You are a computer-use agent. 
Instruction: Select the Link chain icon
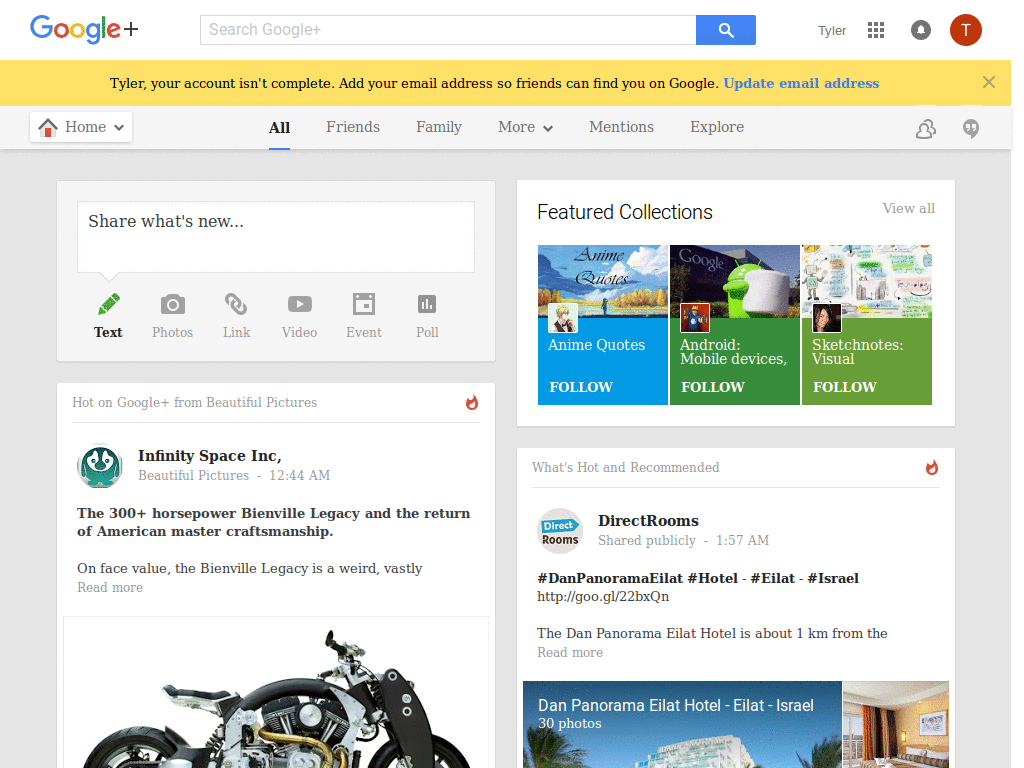point(236,304)
